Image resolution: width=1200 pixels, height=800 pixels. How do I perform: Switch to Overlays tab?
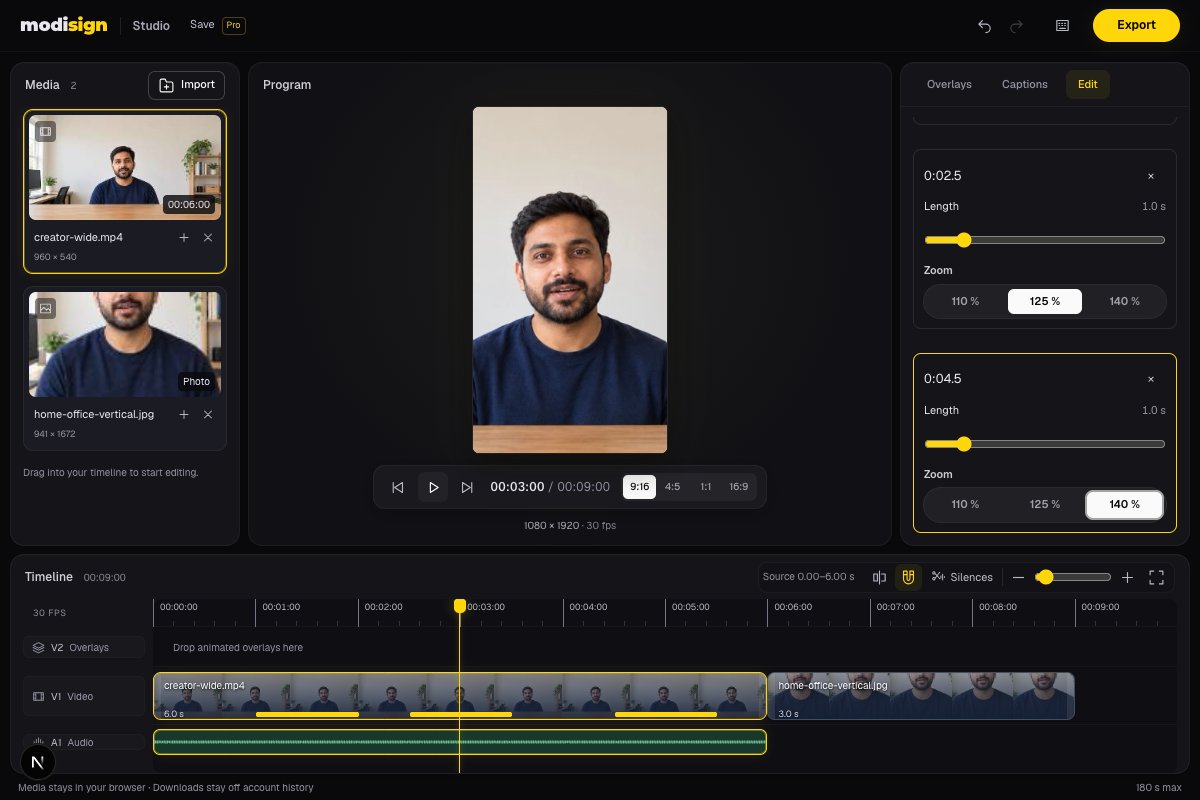[x=949, y=84]
